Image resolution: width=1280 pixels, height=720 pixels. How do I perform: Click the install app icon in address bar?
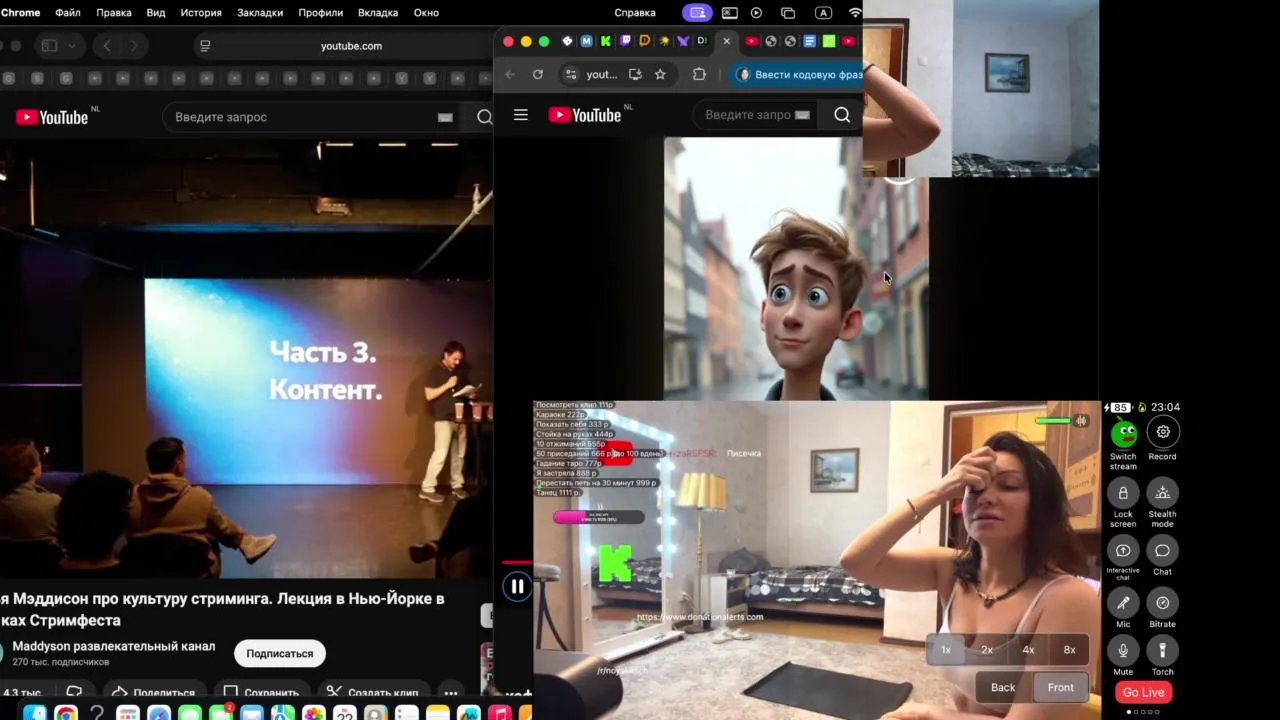point(635,74)
